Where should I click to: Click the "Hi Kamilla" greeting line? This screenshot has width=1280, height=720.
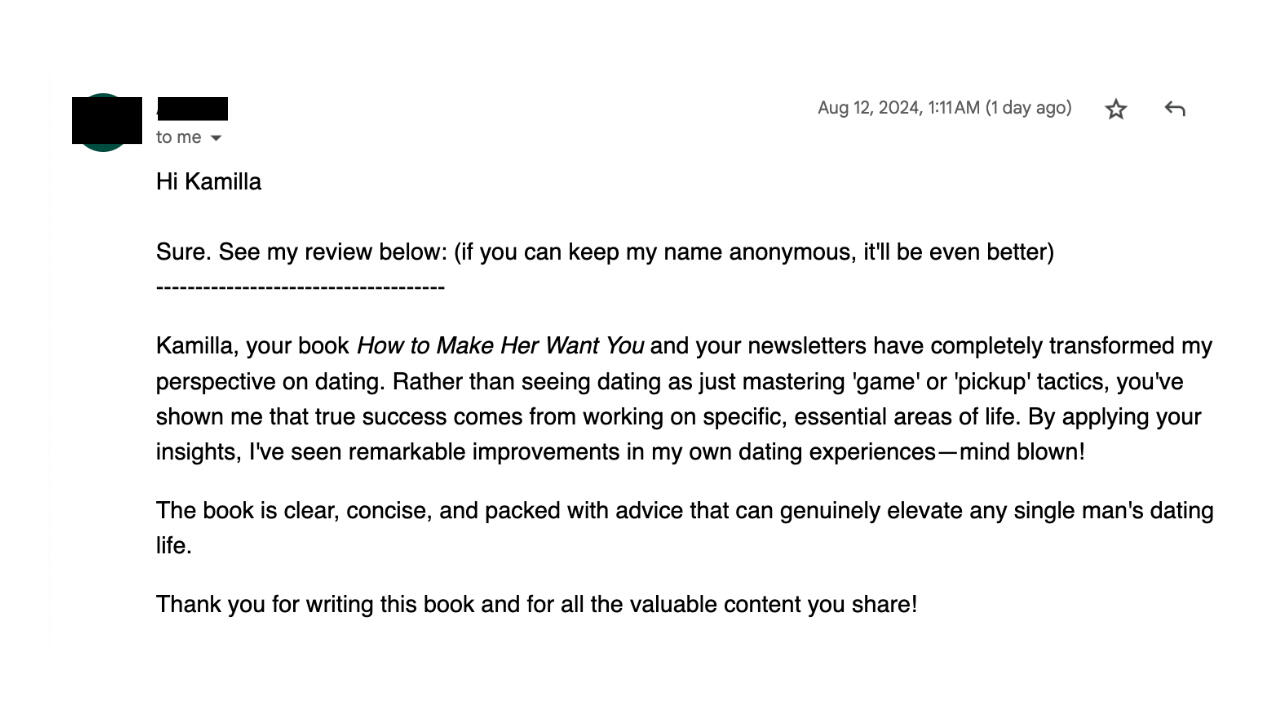208,182
